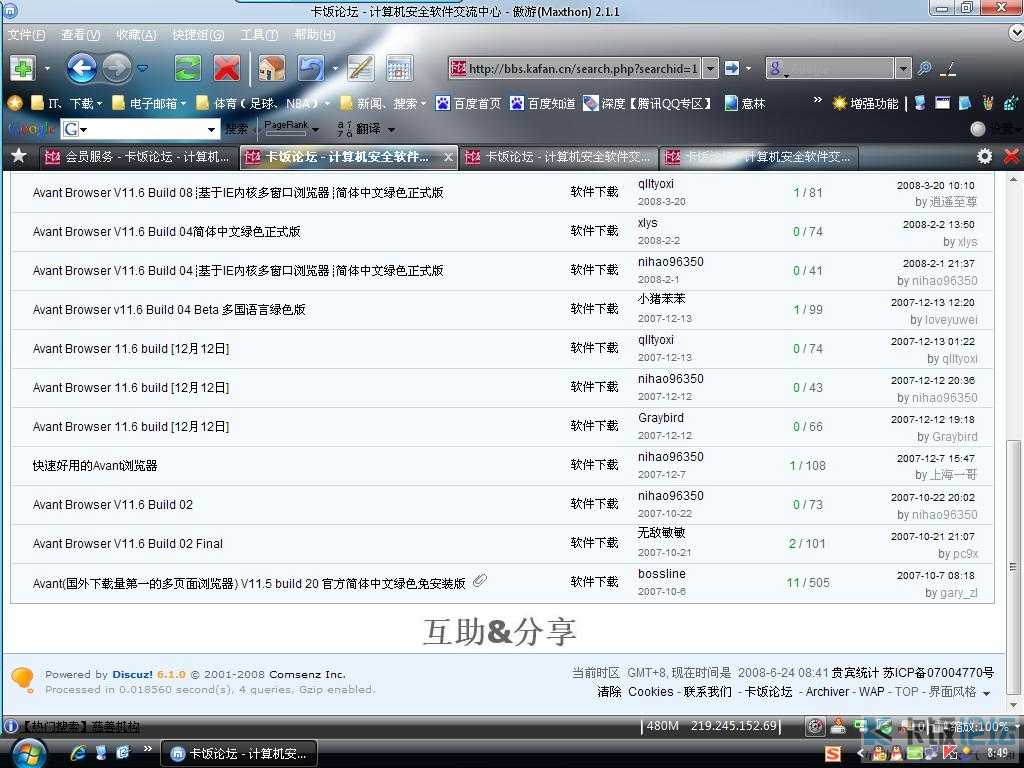Image resolution: width=1024 pixels, height=768 pixels.
Task: Open the 工具(T) menu
Action: tap(259, 35)
